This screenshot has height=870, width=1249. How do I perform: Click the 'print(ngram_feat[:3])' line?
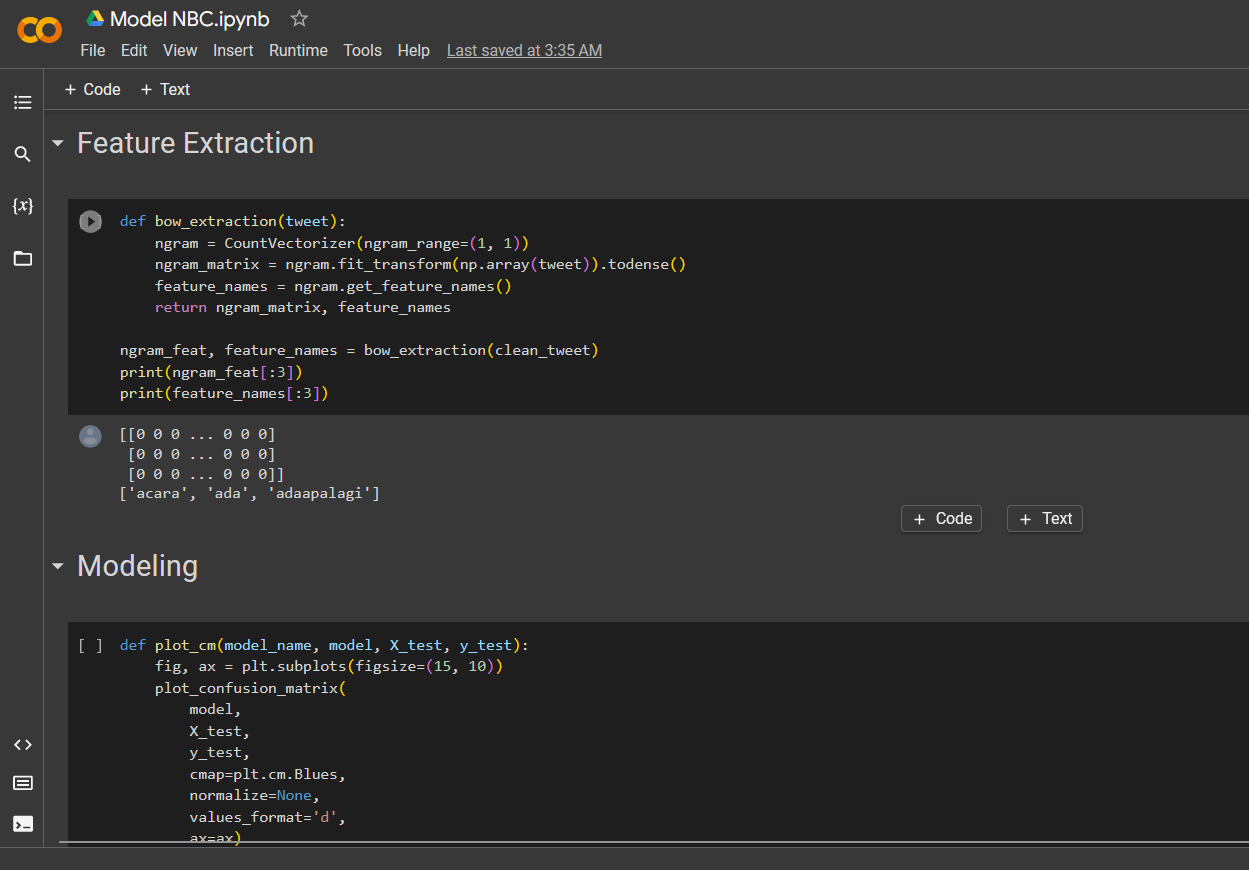tap(211, 372)
